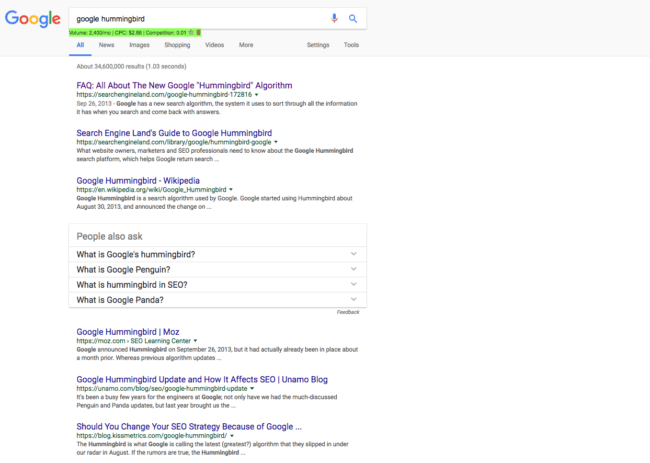The image size is (650, 463).
Task: Open dropdown arrow beside blog.kissmetrics.com URL
Action: click(232, 436)
